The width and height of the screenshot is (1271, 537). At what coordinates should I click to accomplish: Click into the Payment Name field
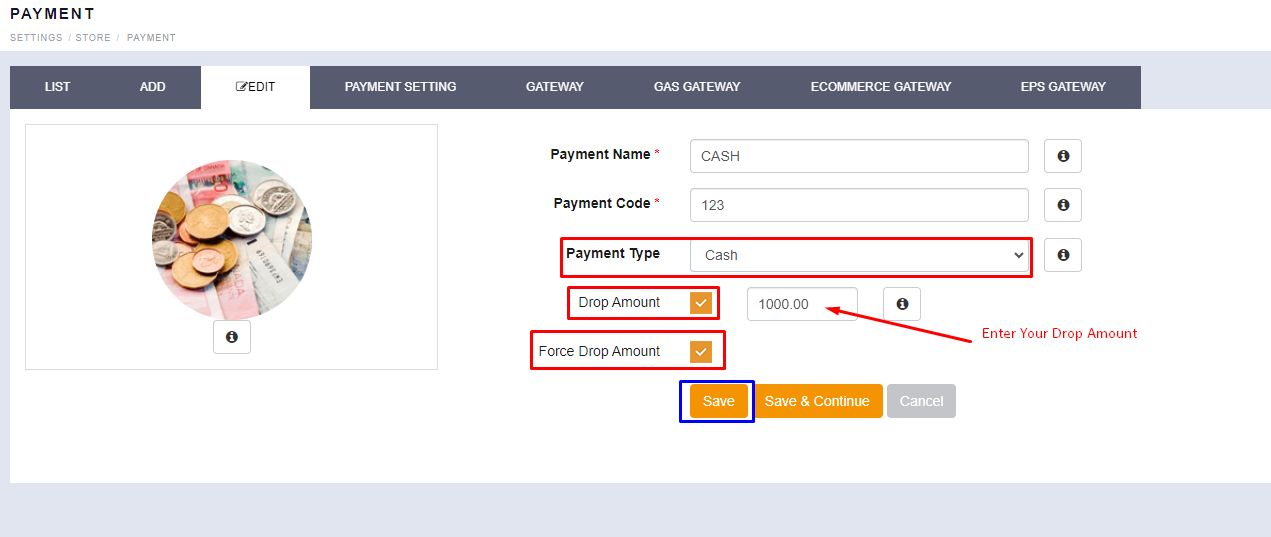click(x=858, y=156)
